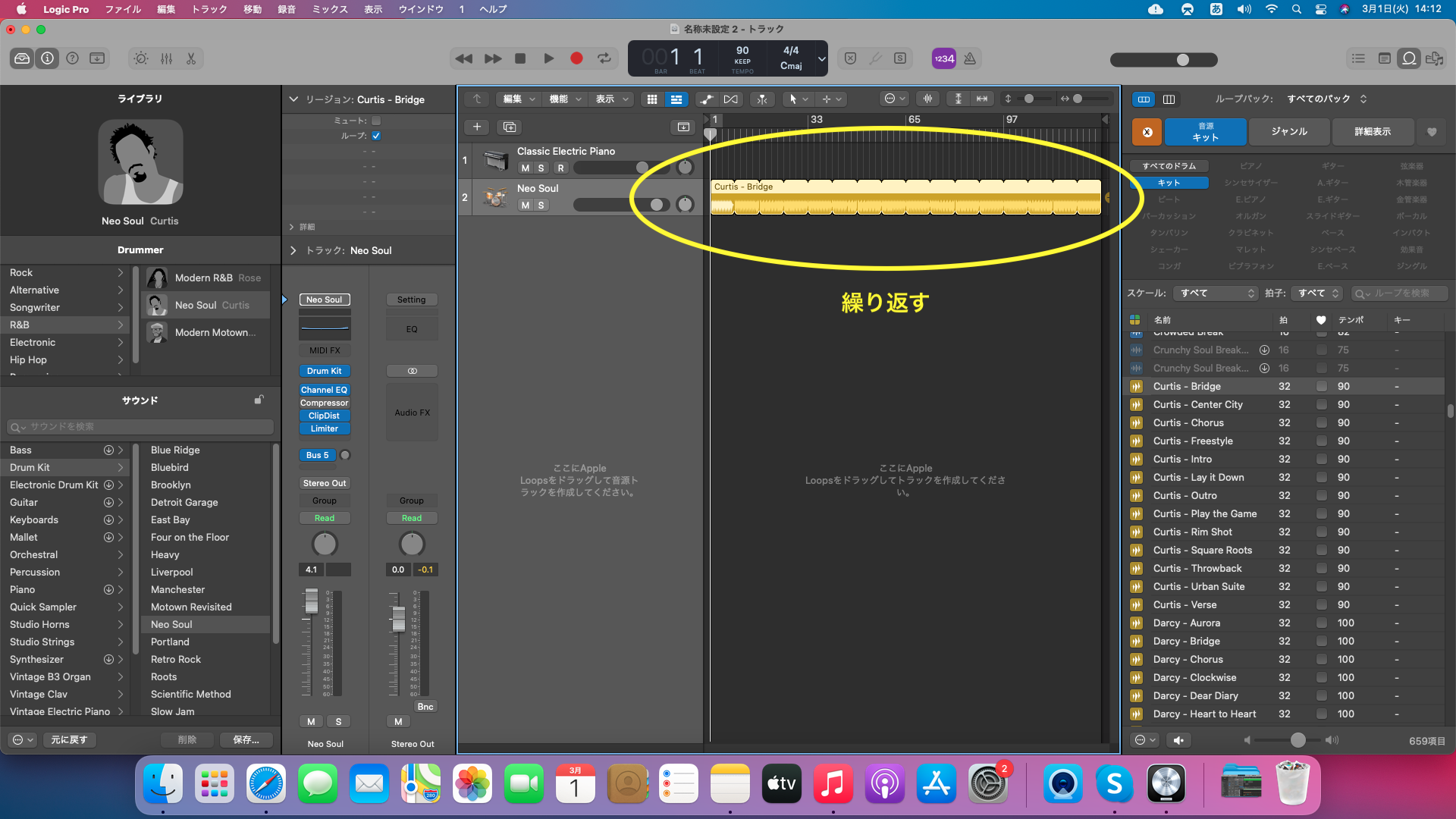Toggle the Inspector info icon
1456x819 pixels.
point(47,58)
